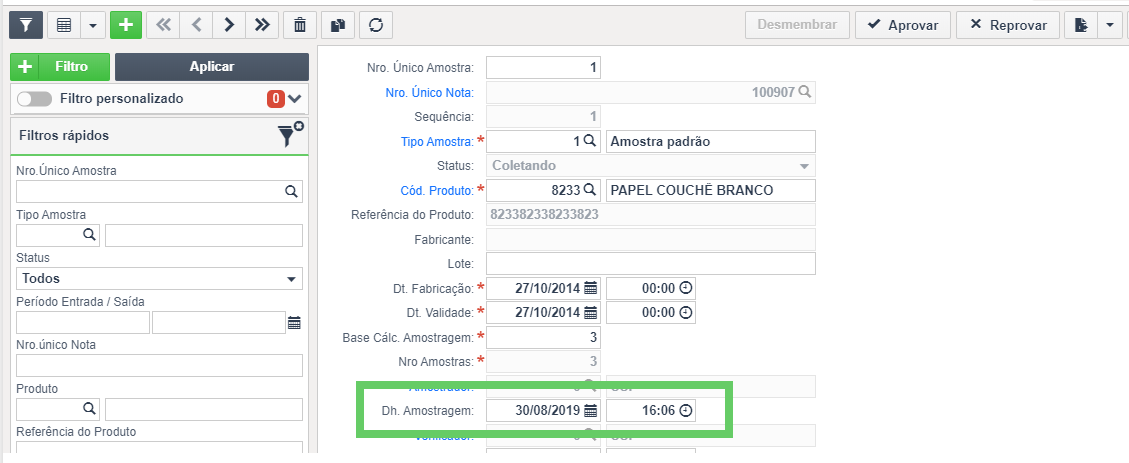This screenshot has height=463, width=1129.
Task: Open the Período Entrada / Saída calendar
Action: (x=294, y=323)
